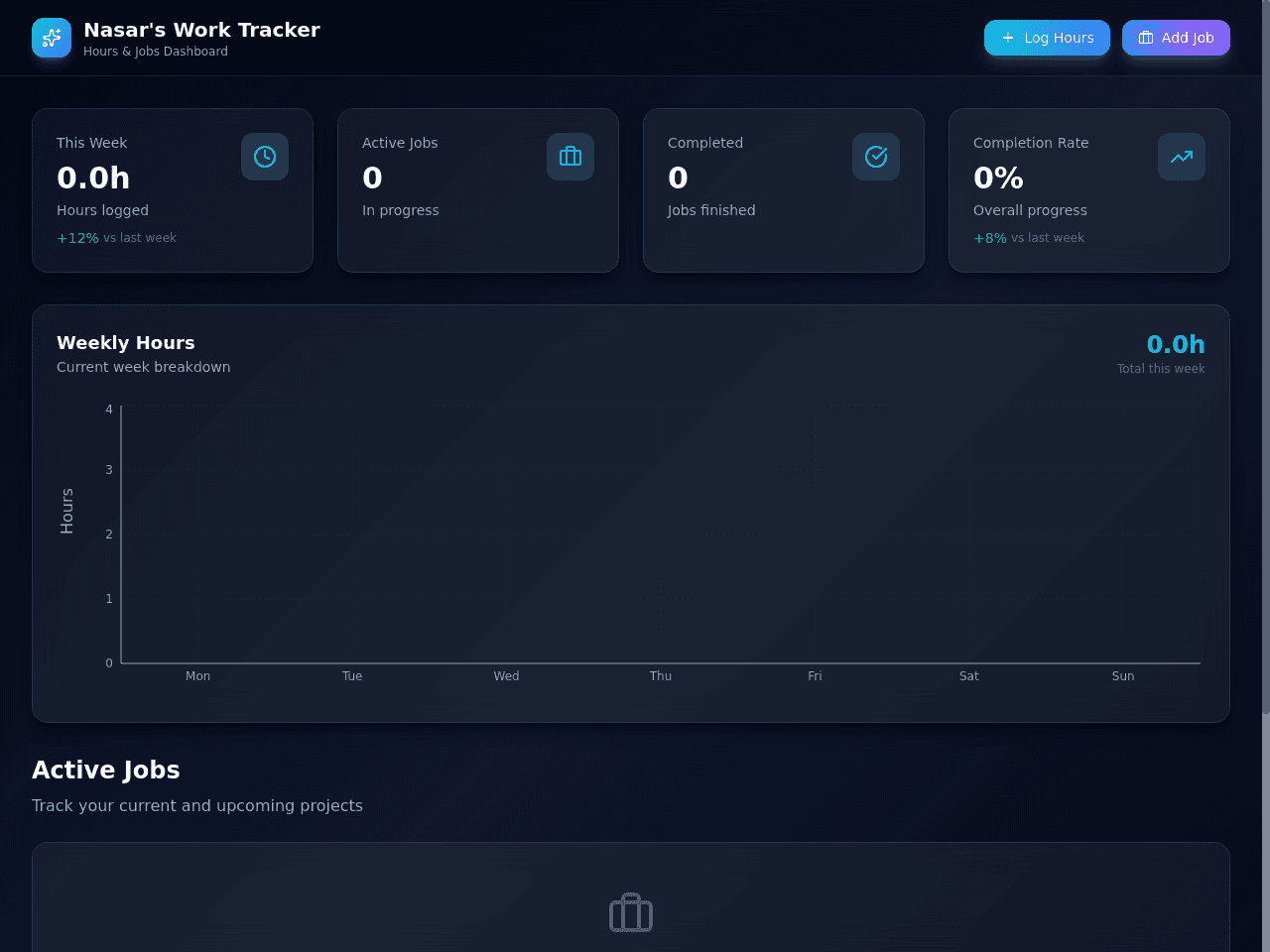Click the page vertical scrollbar
Viewport: 1270px width, 952px height.
[1266, 476]
